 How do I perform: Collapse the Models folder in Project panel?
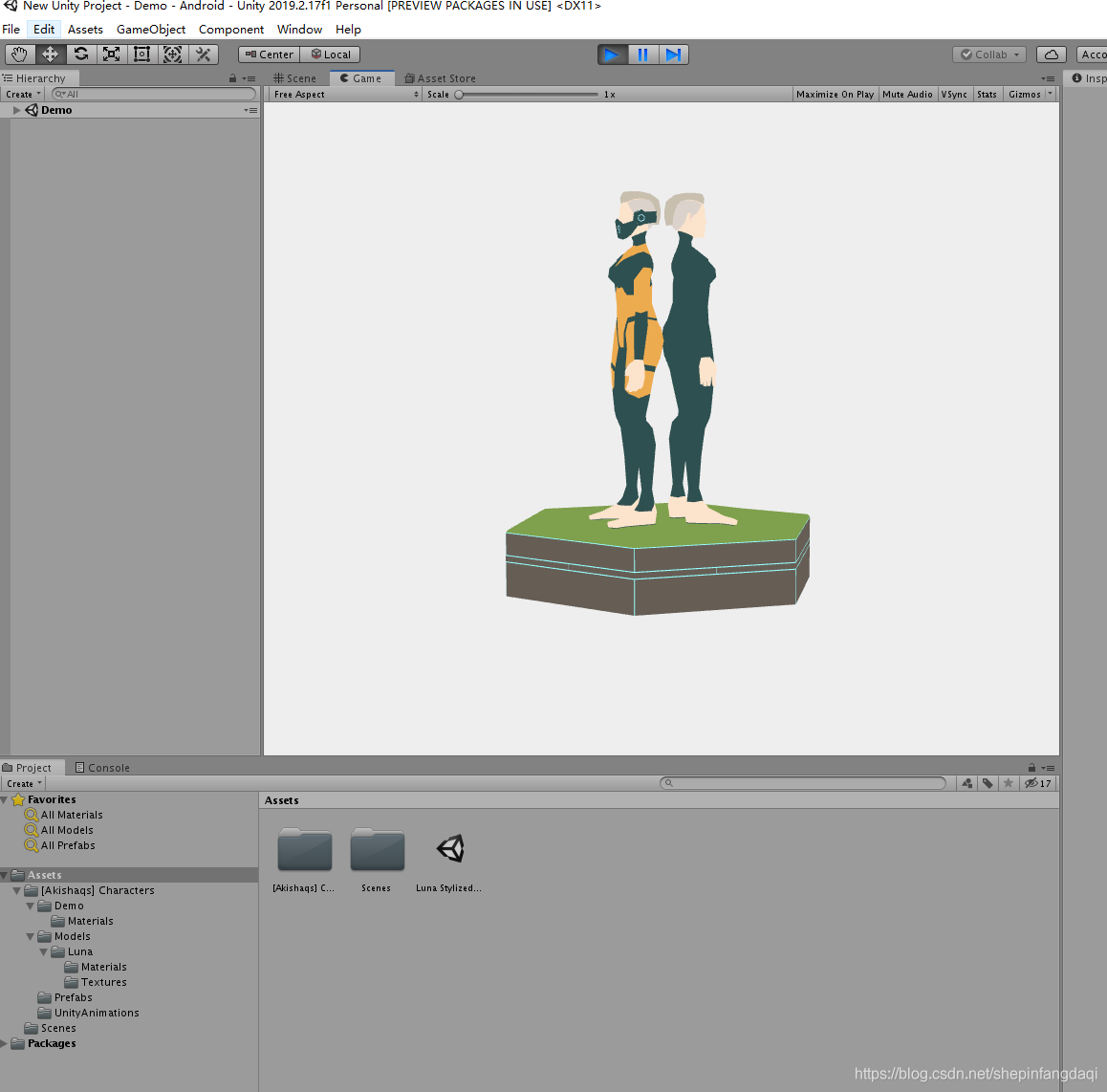tap(30, 936)
